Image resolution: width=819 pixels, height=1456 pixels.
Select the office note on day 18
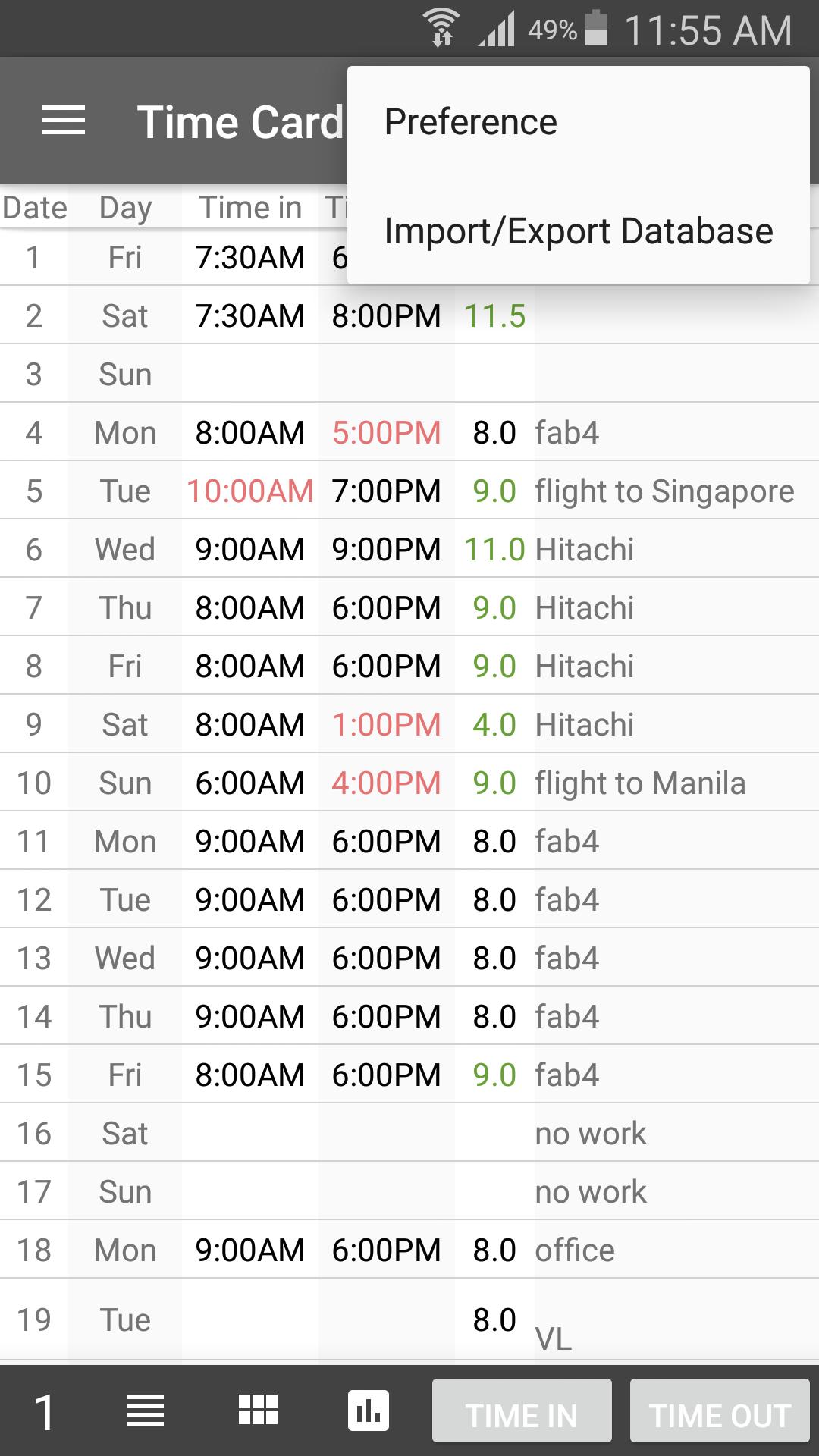(x=575, y=1250)
